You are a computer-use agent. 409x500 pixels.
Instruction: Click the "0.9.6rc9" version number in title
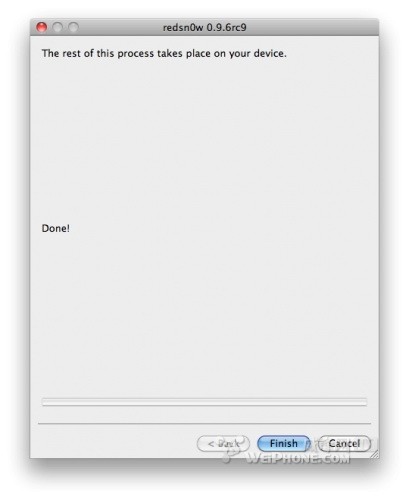tap(227, 27)
